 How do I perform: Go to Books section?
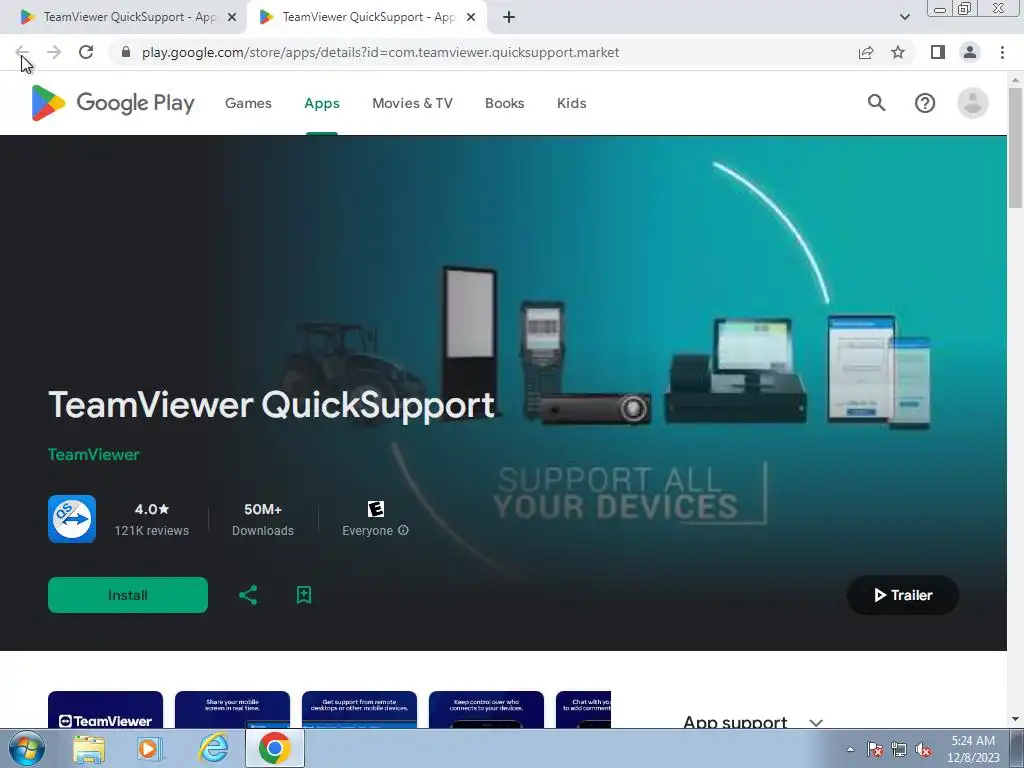tap(504, 103)
